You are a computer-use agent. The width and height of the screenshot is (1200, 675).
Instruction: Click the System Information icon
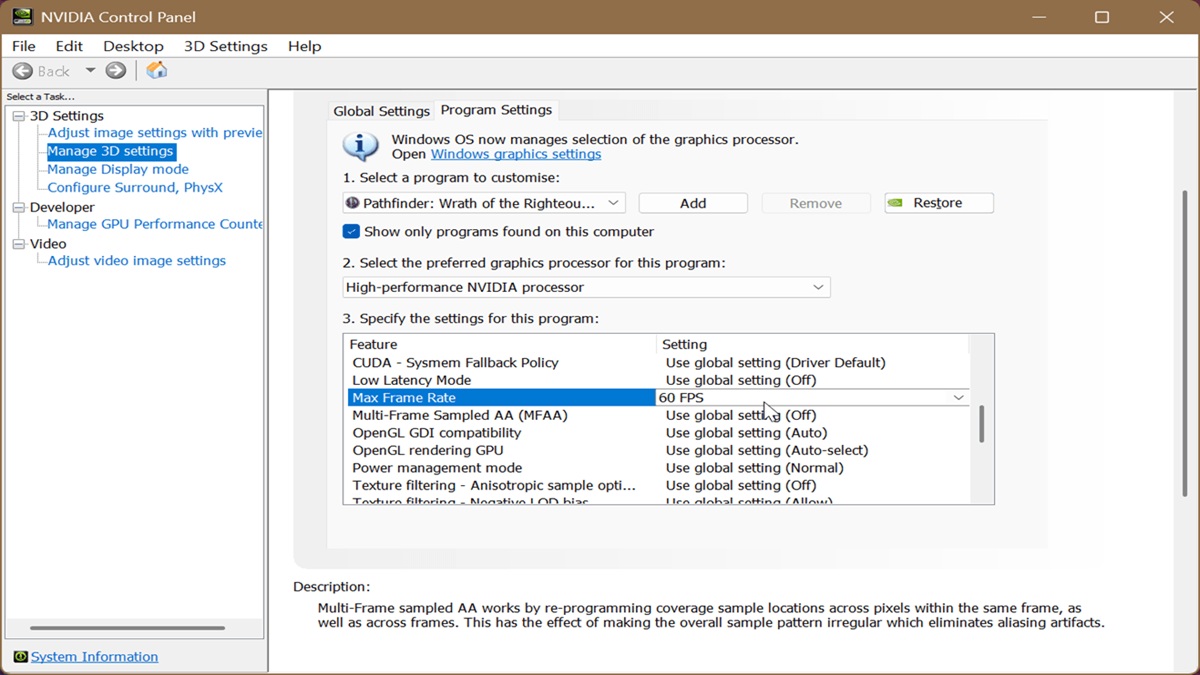pyautogui.click(x=21, y=657)
